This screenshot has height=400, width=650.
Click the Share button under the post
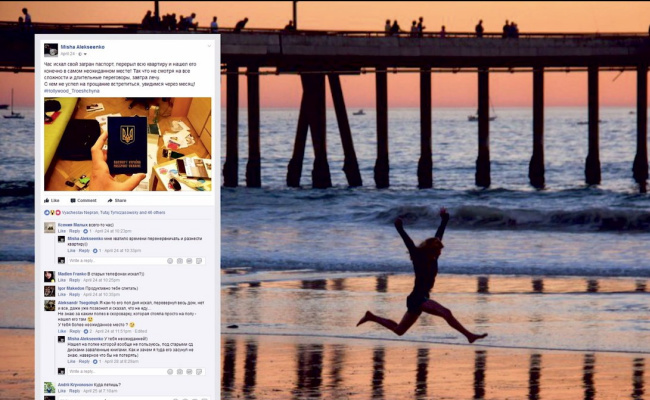pos(118,200)
